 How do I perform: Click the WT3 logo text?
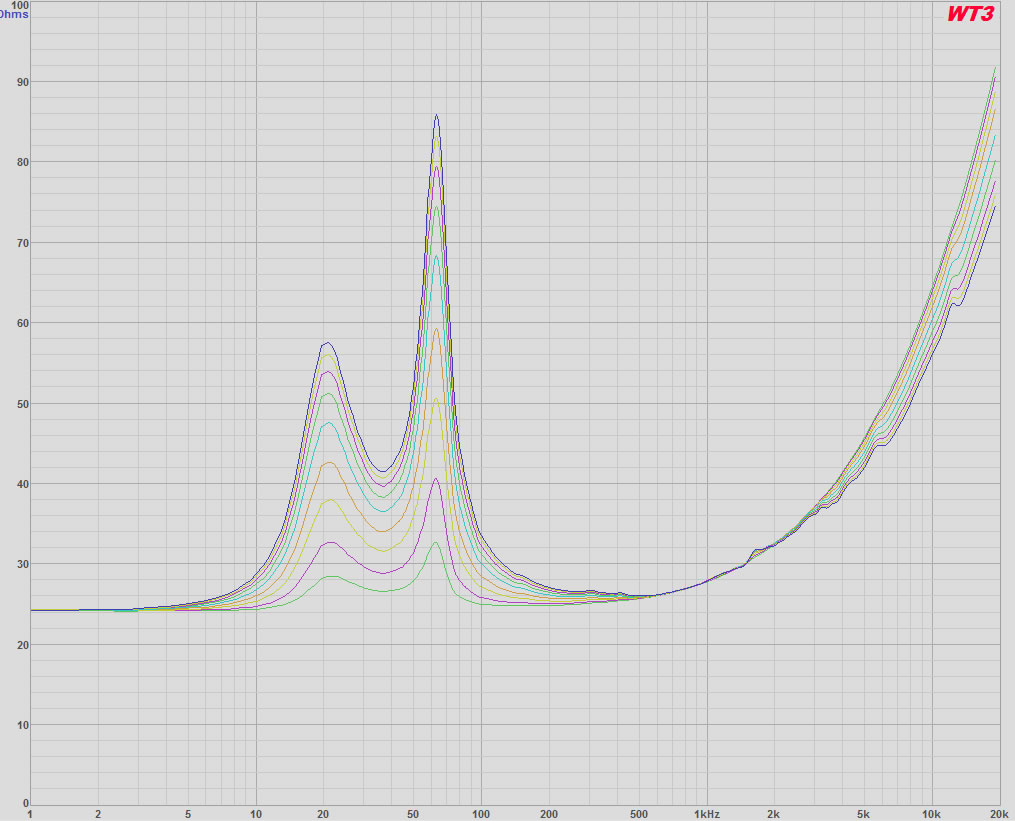pyautogui.click(x=970, y=14)
